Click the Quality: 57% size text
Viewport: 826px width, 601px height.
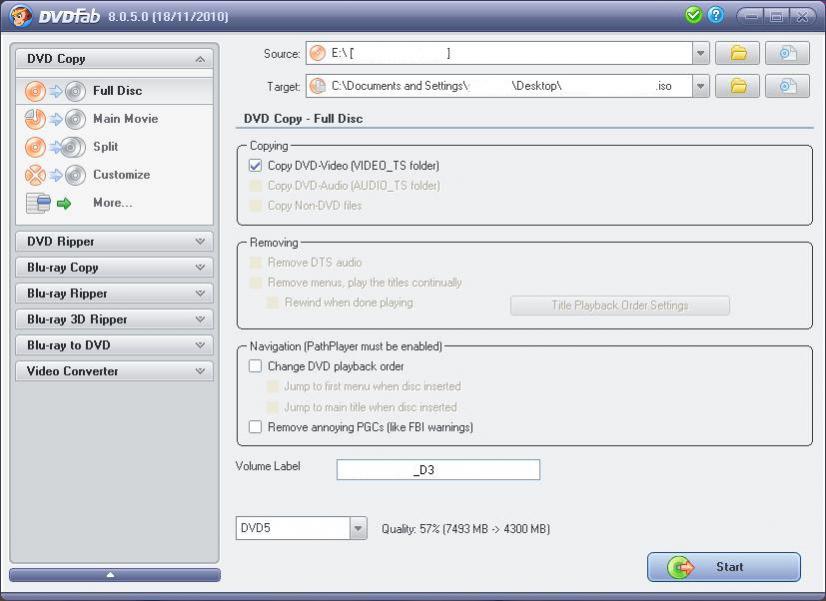pos(466,529)
